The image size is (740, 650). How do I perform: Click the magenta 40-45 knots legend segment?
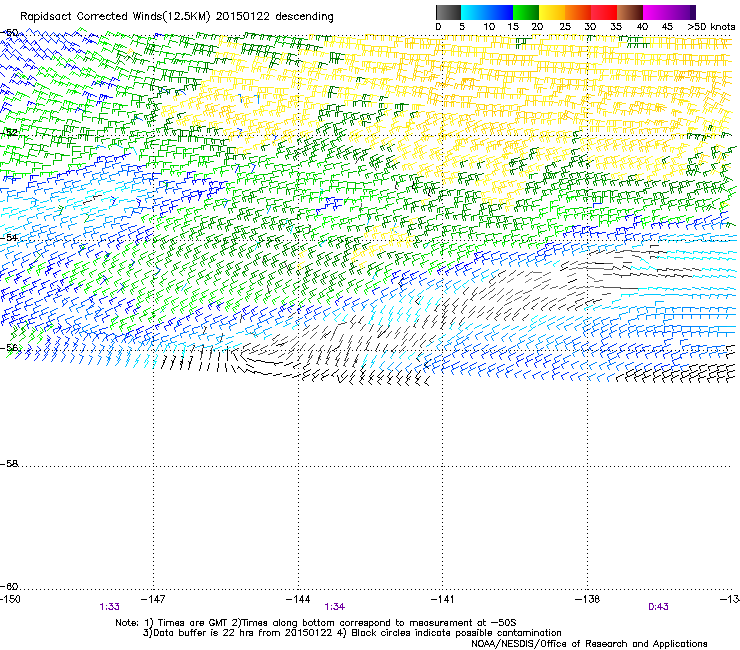tap(656, 12)
